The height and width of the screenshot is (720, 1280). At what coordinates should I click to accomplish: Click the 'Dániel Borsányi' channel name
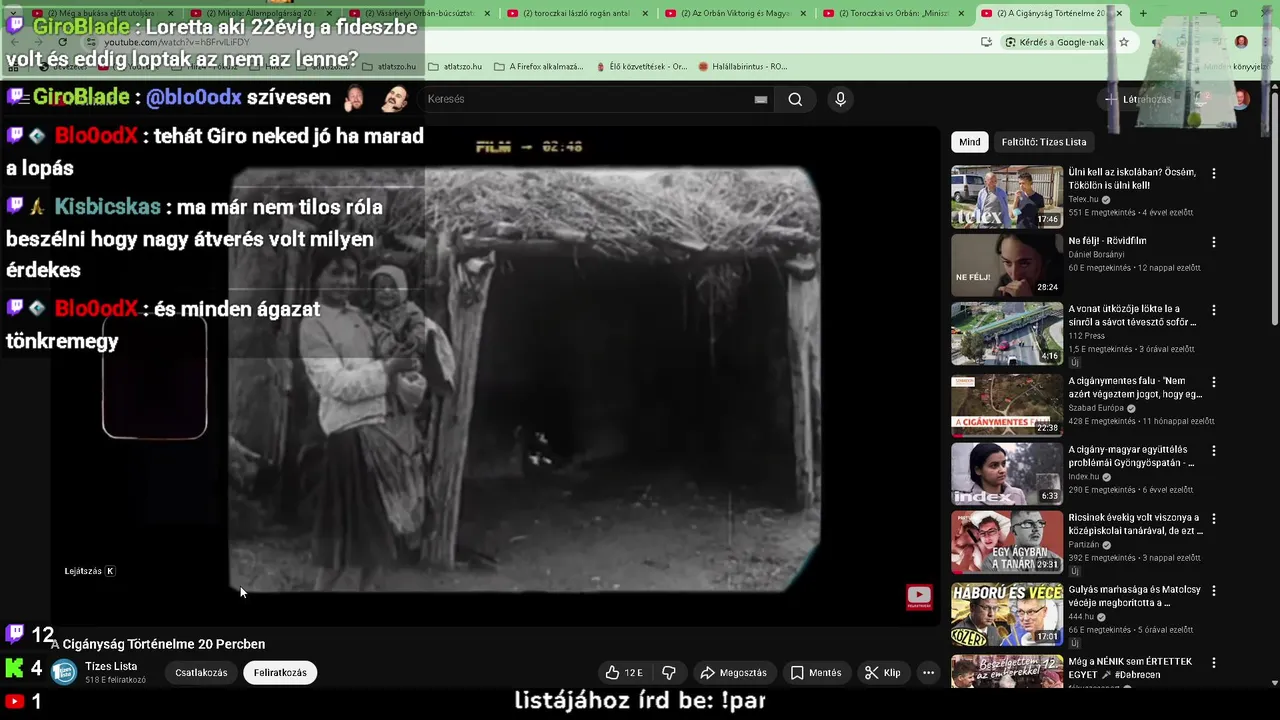(1097, 255)
